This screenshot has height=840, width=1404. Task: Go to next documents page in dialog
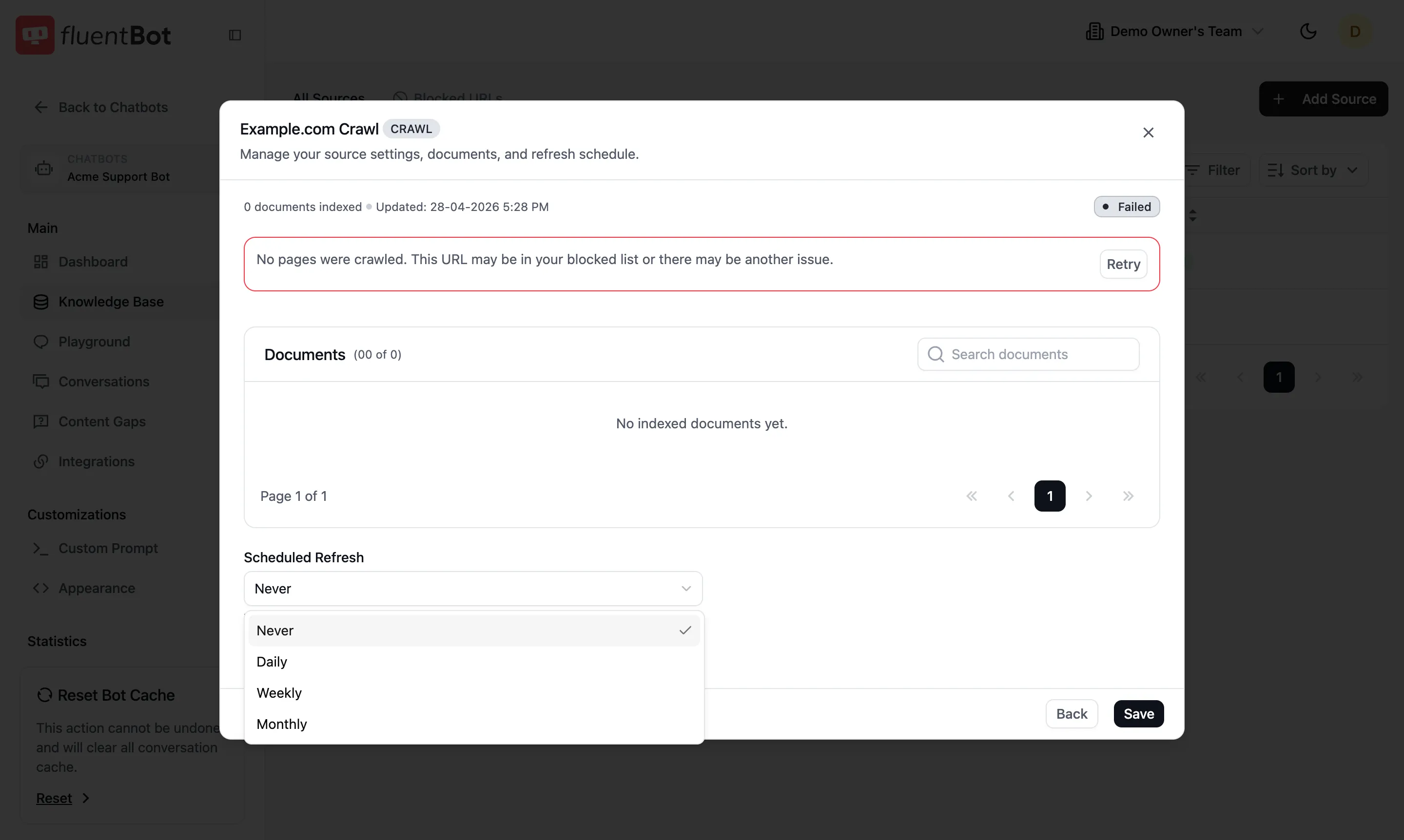click(1089, 496)
